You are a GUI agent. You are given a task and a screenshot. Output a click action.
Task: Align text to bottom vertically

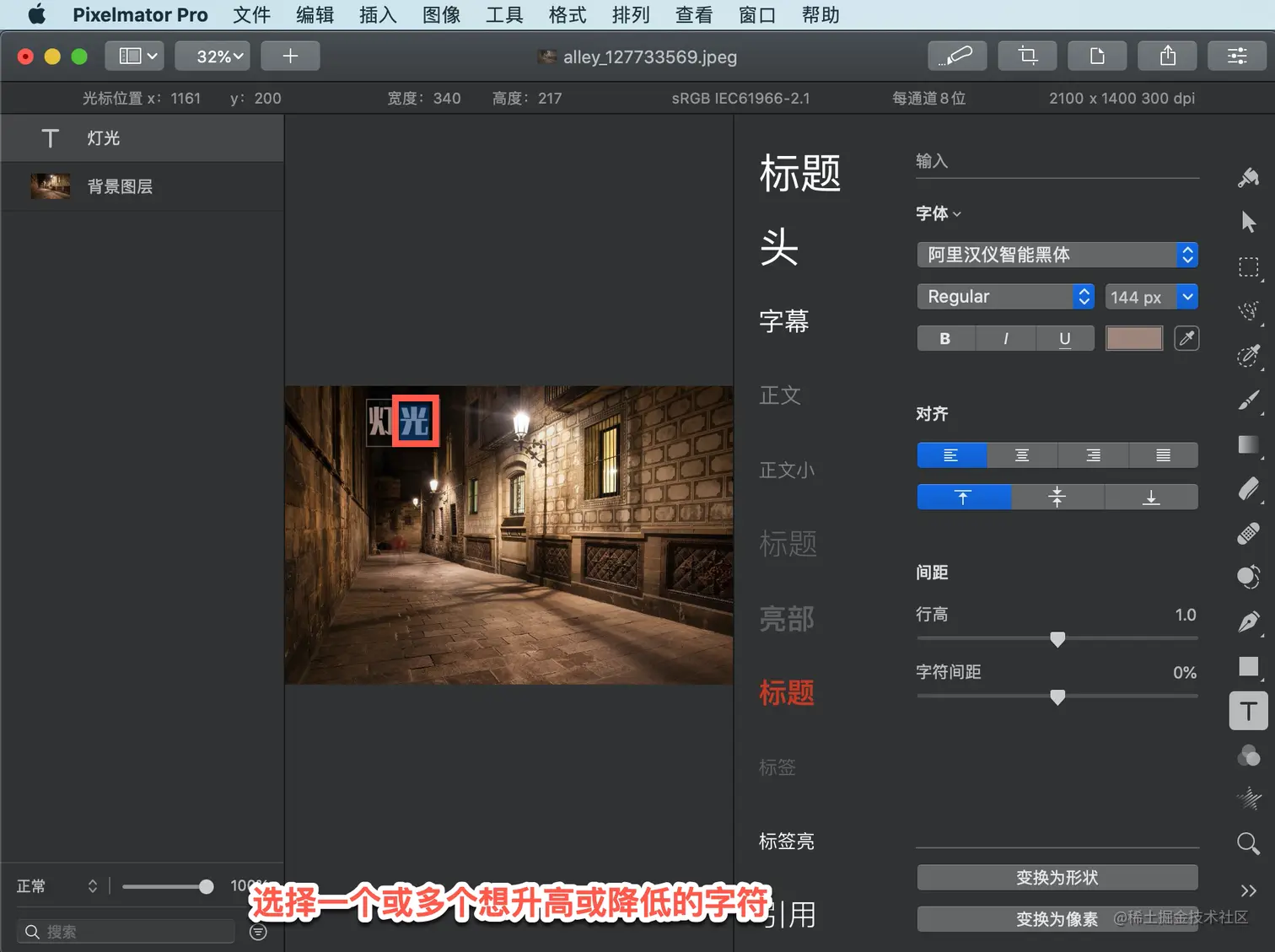pos(1151,497)
